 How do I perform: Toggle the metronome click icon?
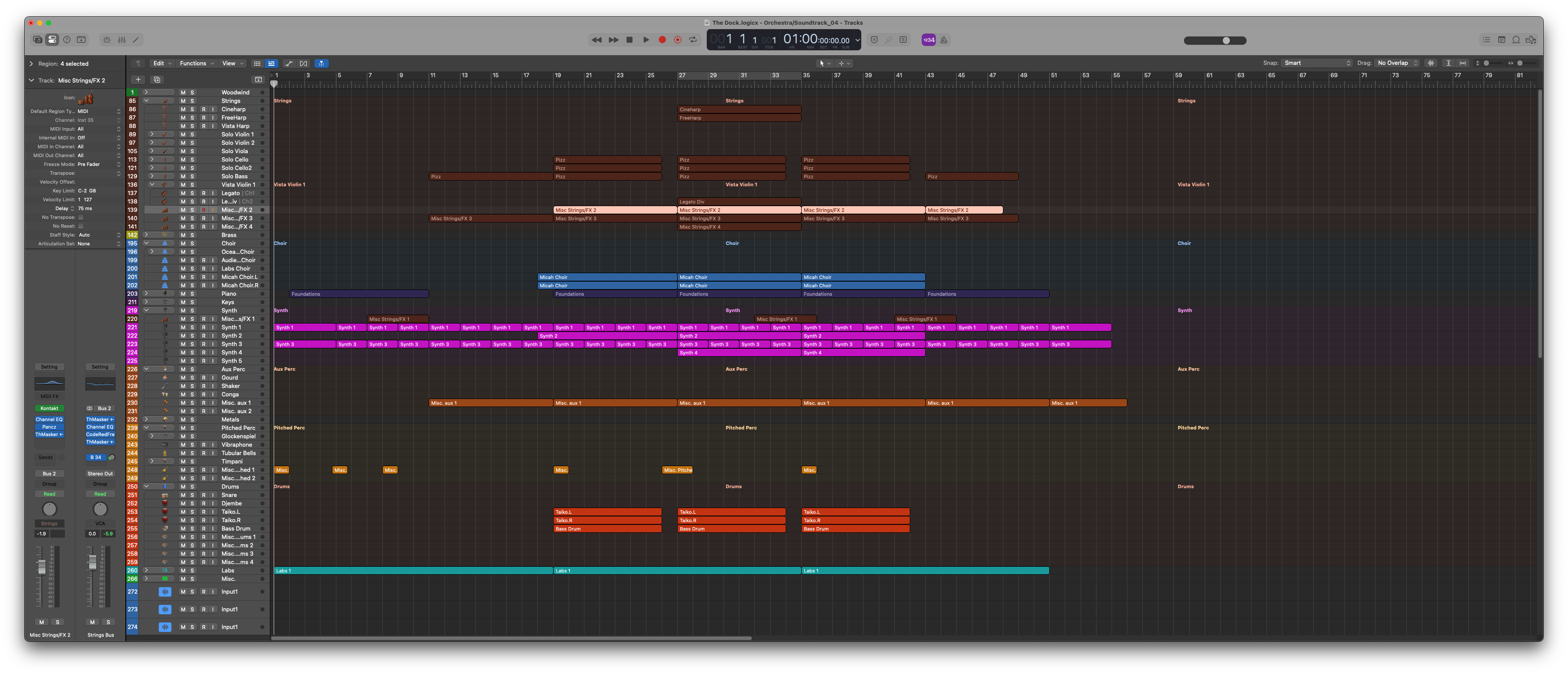click(x=943, y=40)
